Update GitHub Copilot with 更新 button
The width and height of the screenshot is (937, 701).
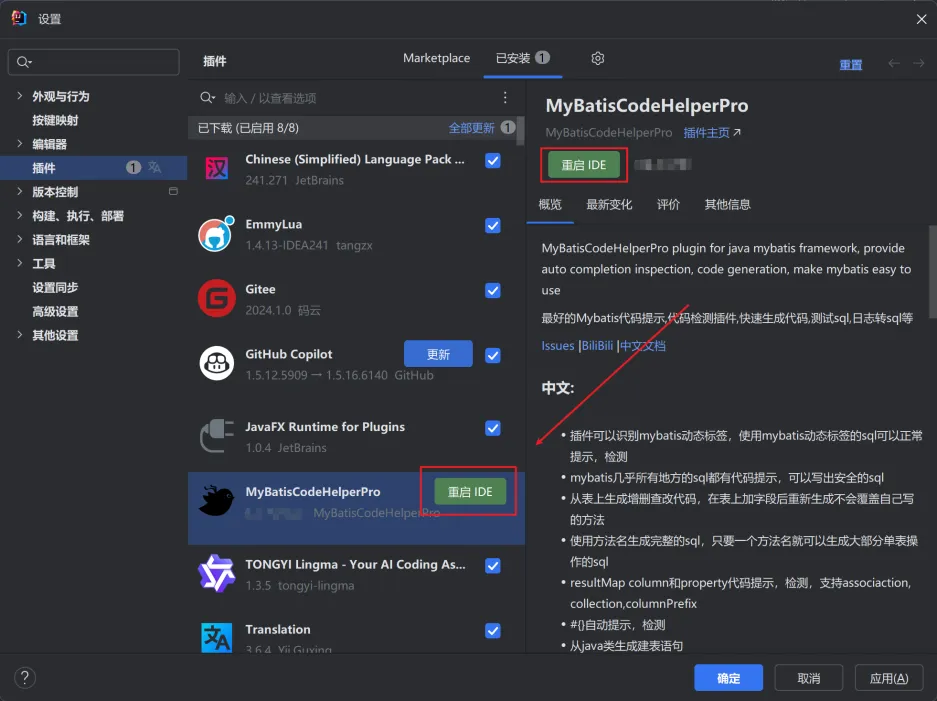(x=438, y=354)
